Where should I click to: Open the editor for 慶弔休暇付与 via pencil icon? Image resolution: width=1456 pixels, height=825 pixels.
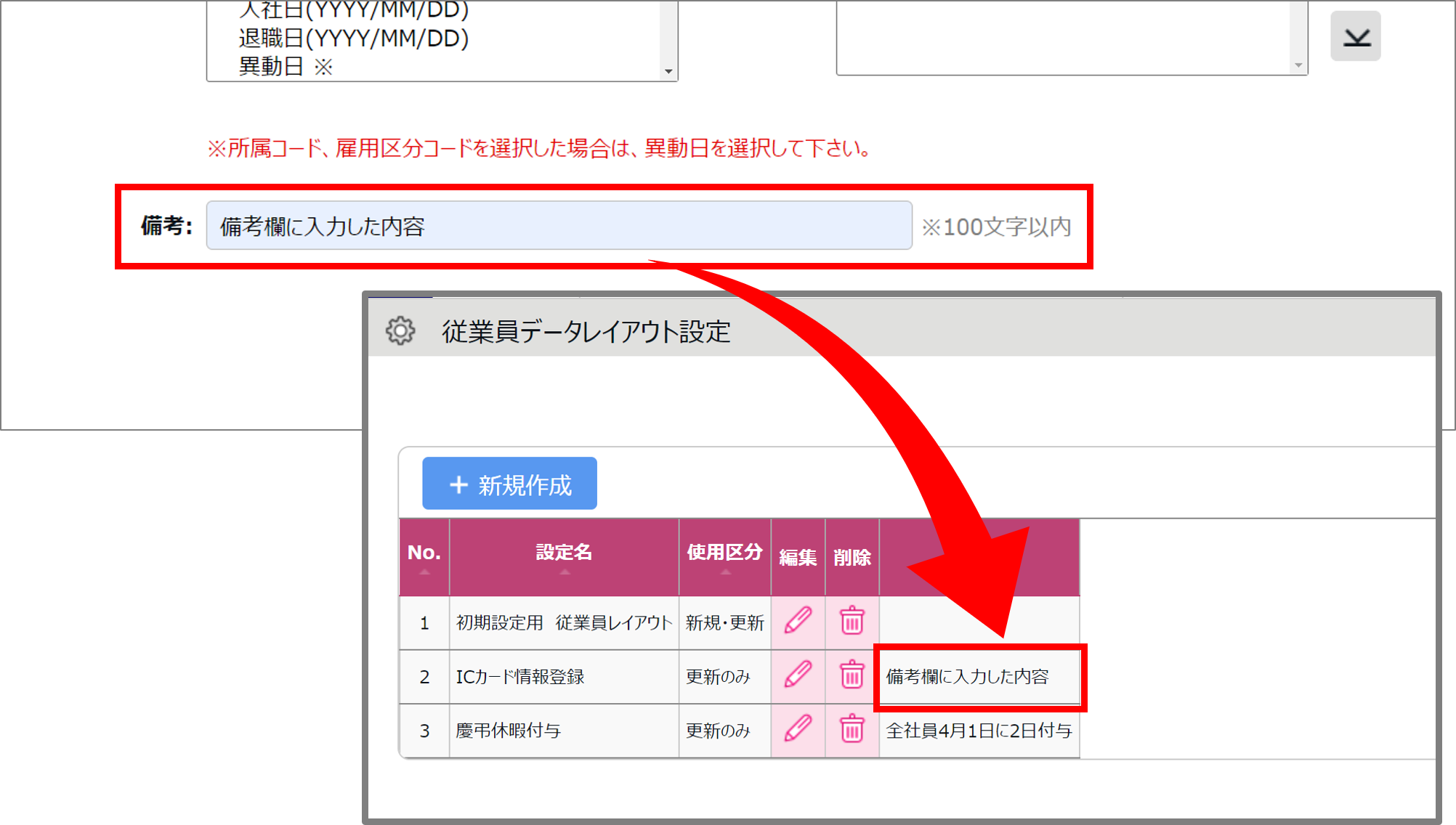coord(798,729)
